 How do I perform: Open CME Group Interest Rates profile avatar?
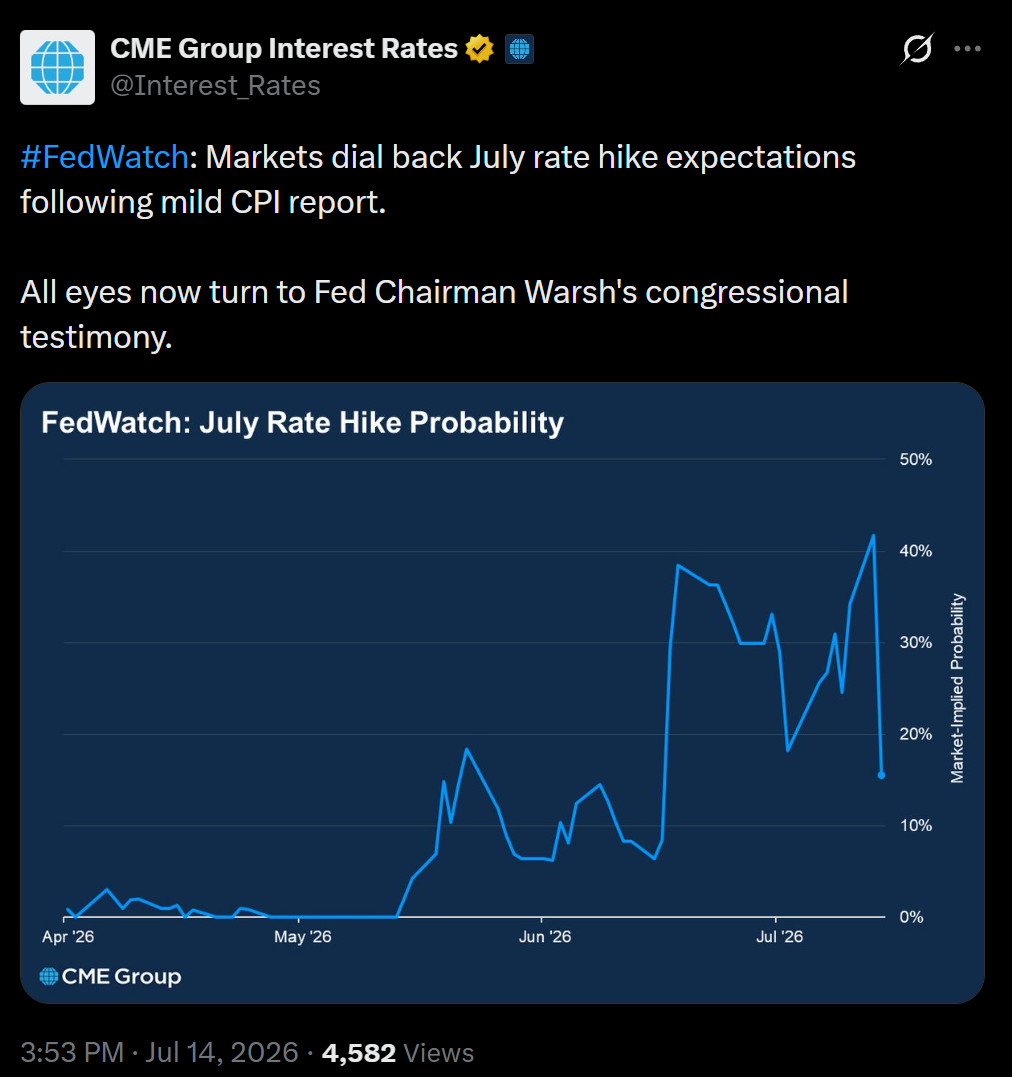coord(58,67)
